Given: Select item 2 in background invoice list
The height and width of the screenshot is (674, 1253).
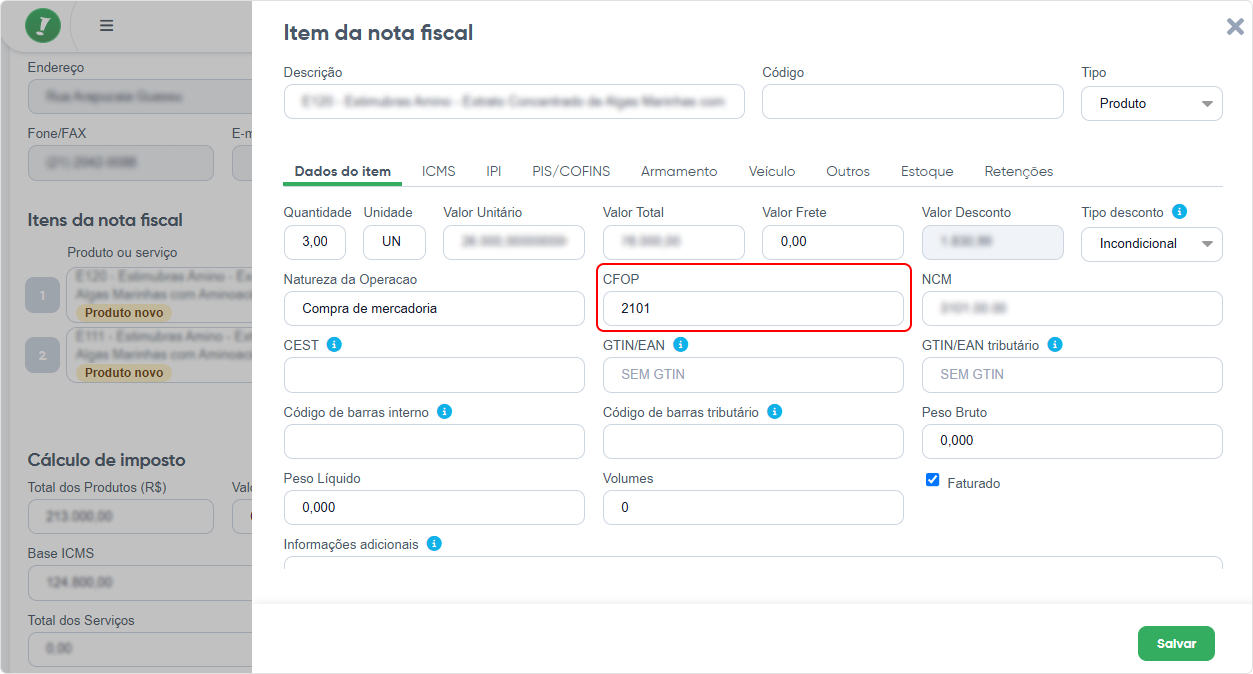Looking at the screenshot, I should click(43, 355).
